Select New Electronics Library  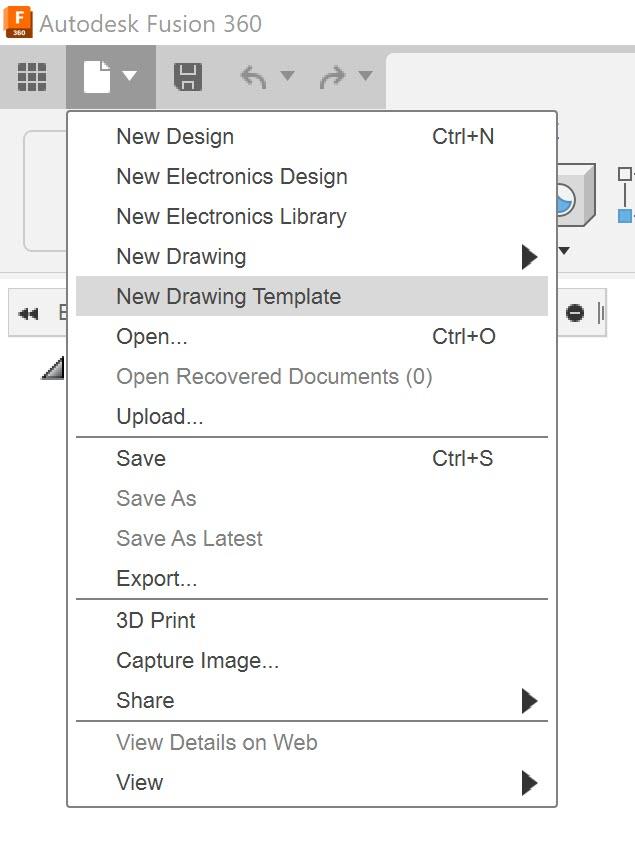pos(231,217)
